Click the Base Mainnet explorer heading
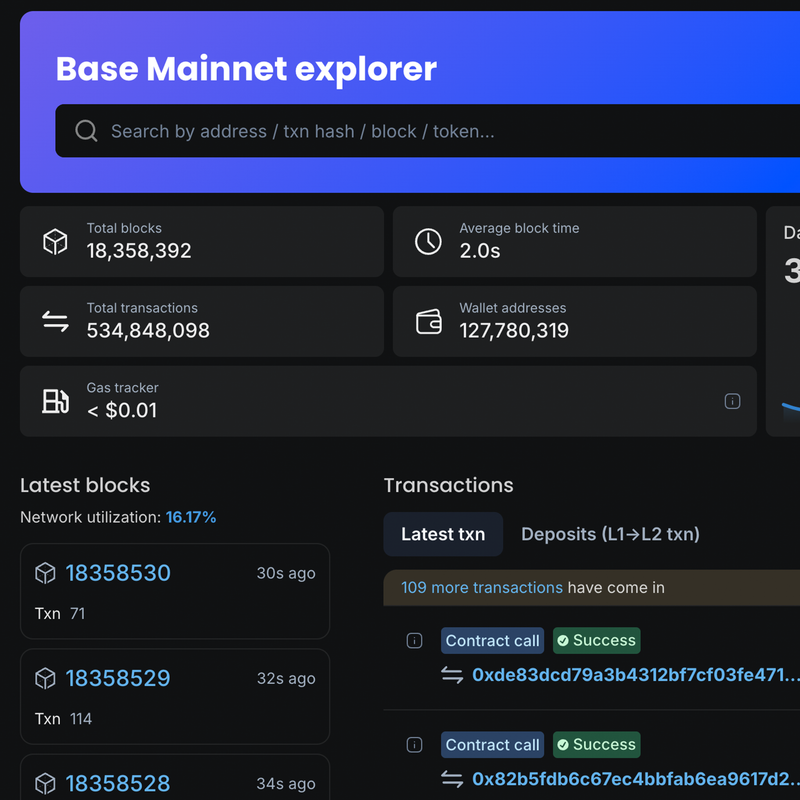The image size is (800, 800). [x=246, y=69]
